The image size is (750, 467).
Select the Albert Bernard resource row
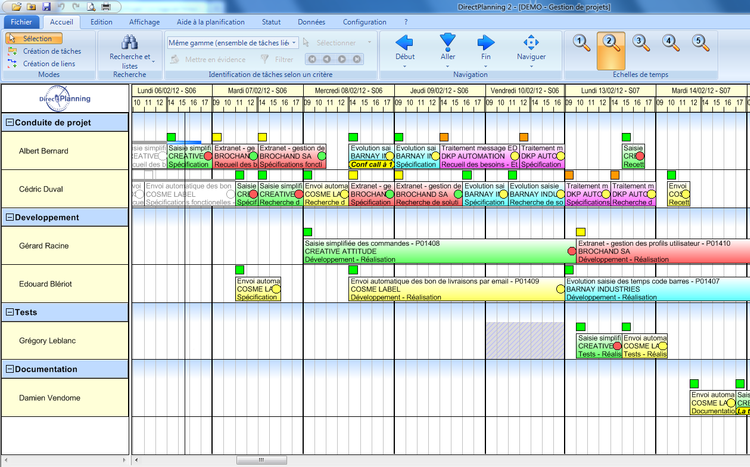coord(65,151)
